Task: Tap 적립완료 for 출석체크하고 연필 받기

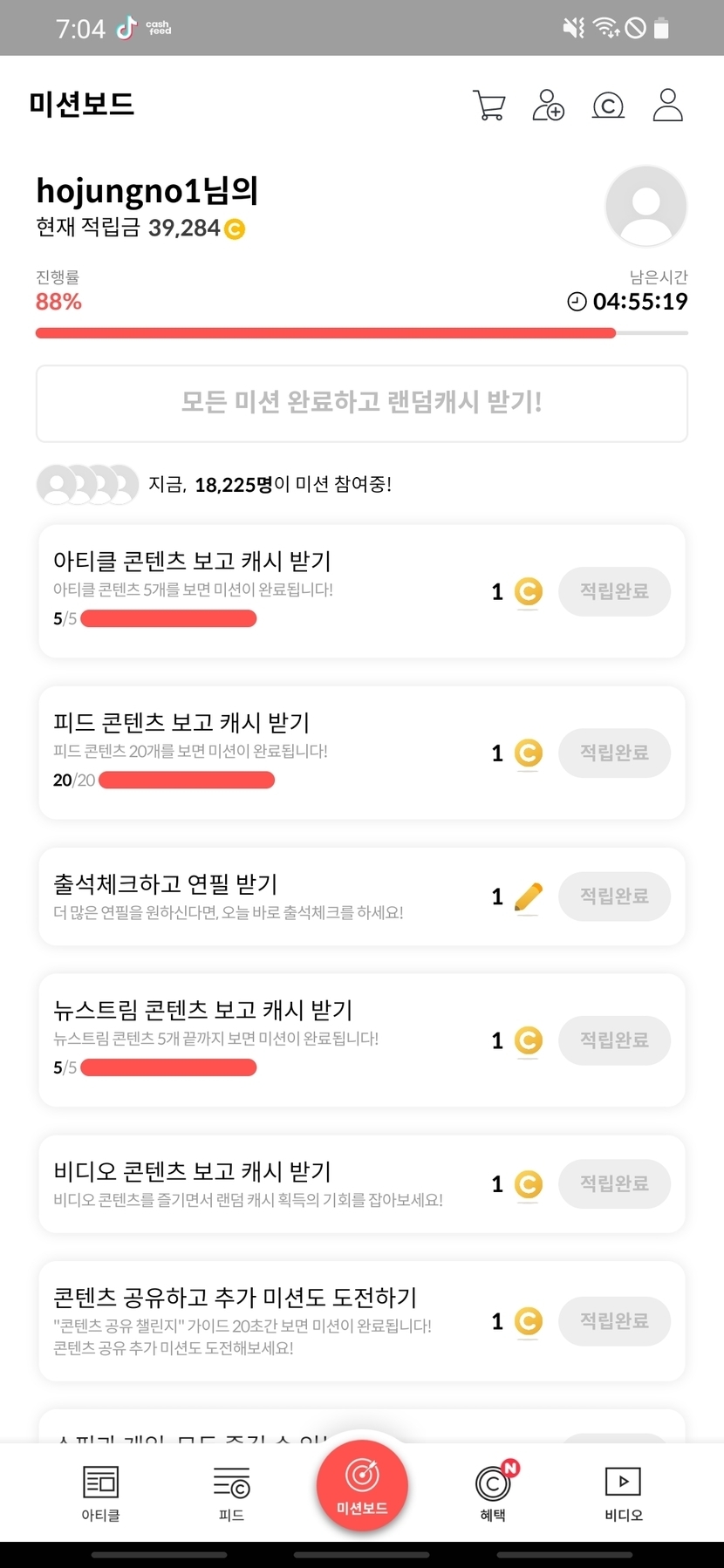Action: (x=614, y=896)
